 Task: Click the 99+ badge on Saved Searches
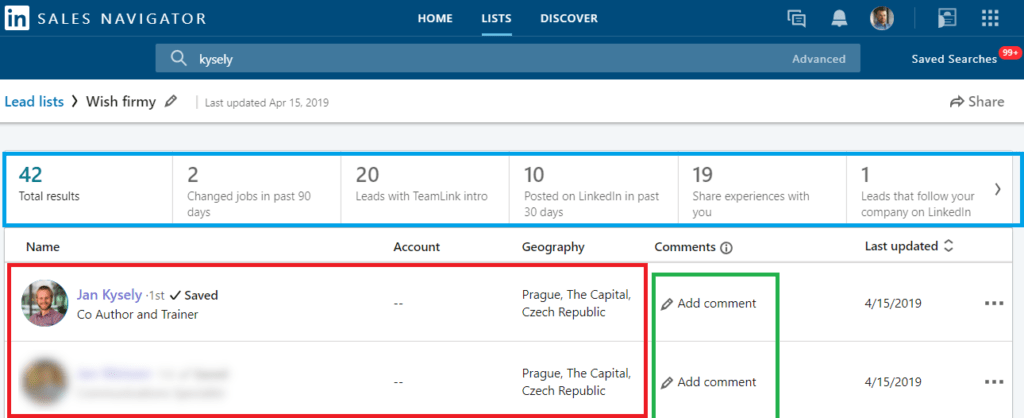tap(1010, 52)
